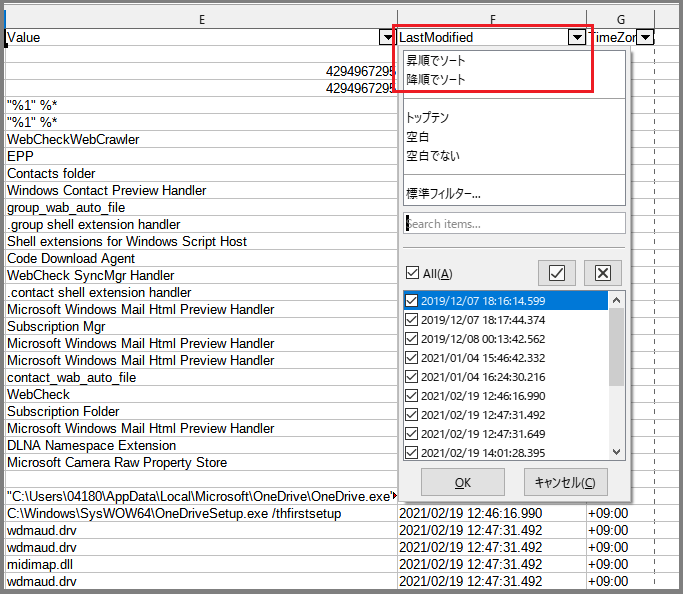683x594 pixels.
Task: Open the 標準フィルター standard filter dialog
Action: [443, 193]
